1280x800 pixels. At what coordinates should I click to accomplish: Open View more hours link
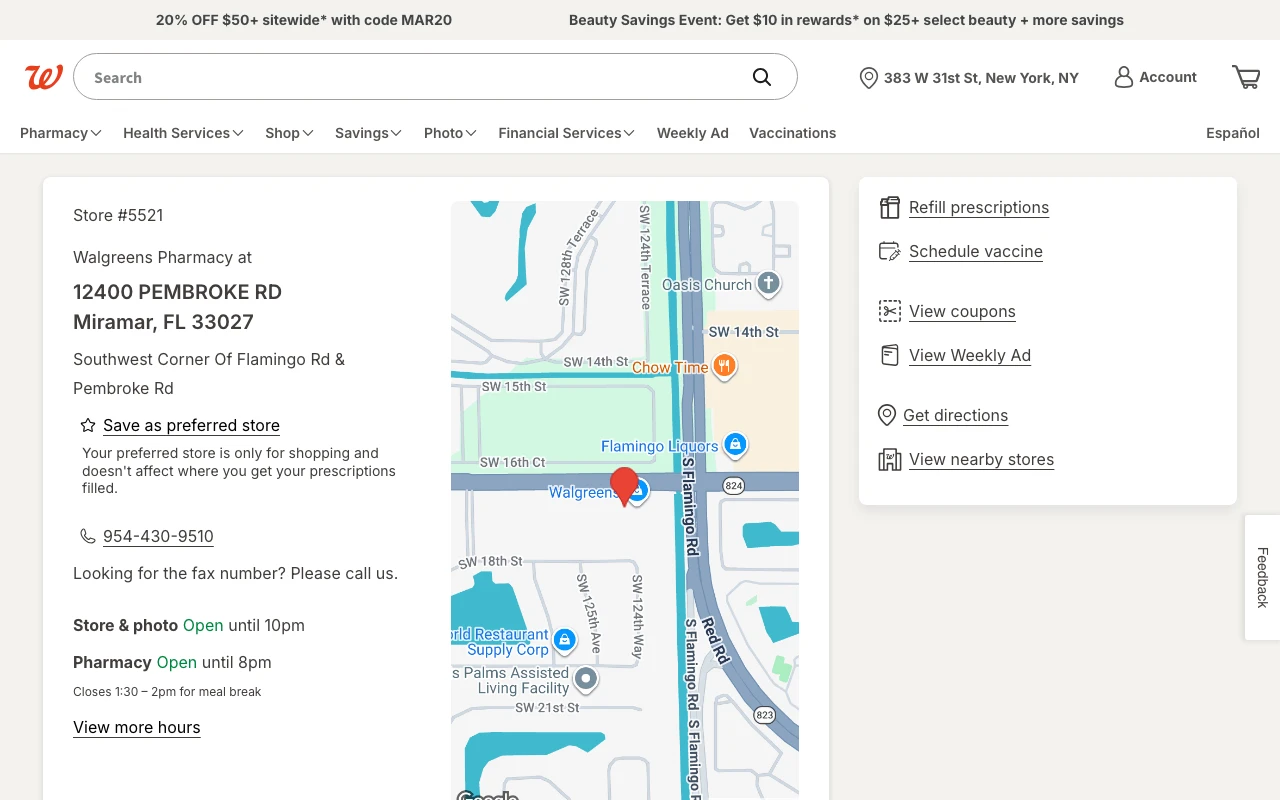137,727
